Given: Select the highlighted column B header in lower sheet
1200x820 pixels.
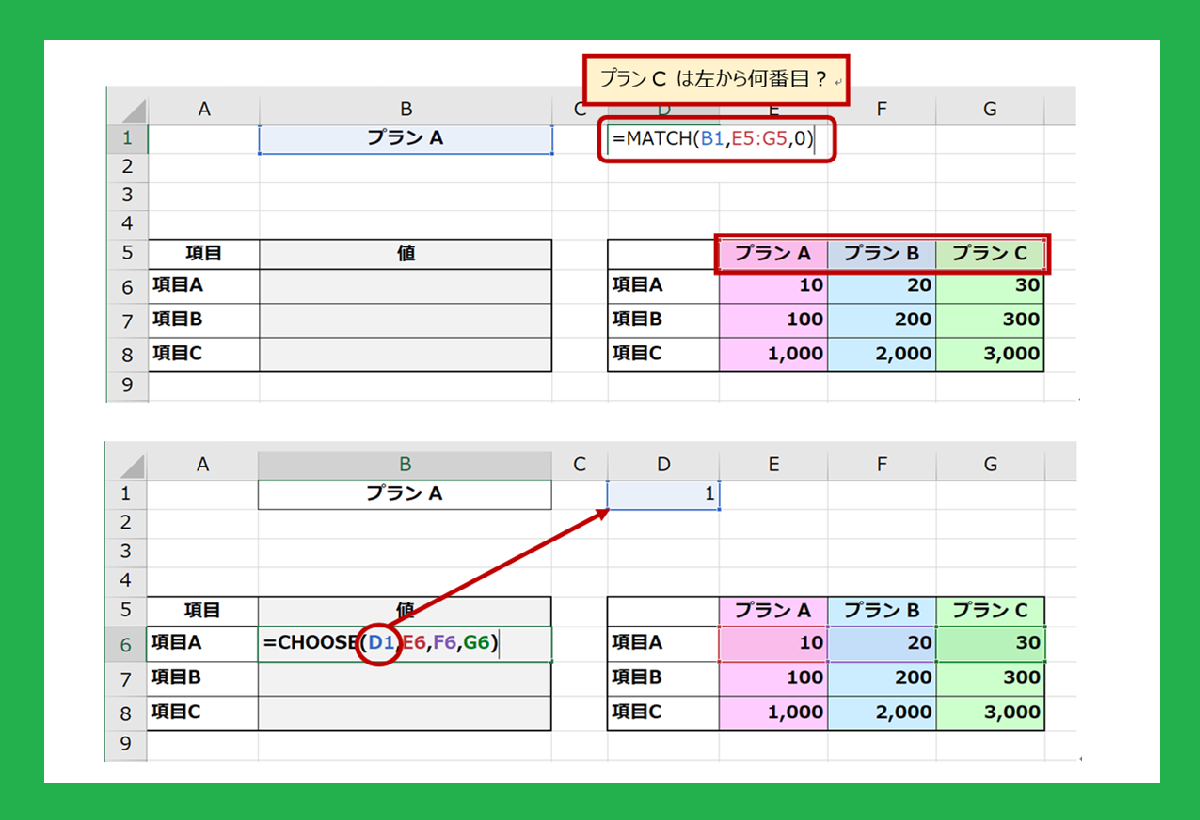Looking at the screenshot, I should point(404,463).
